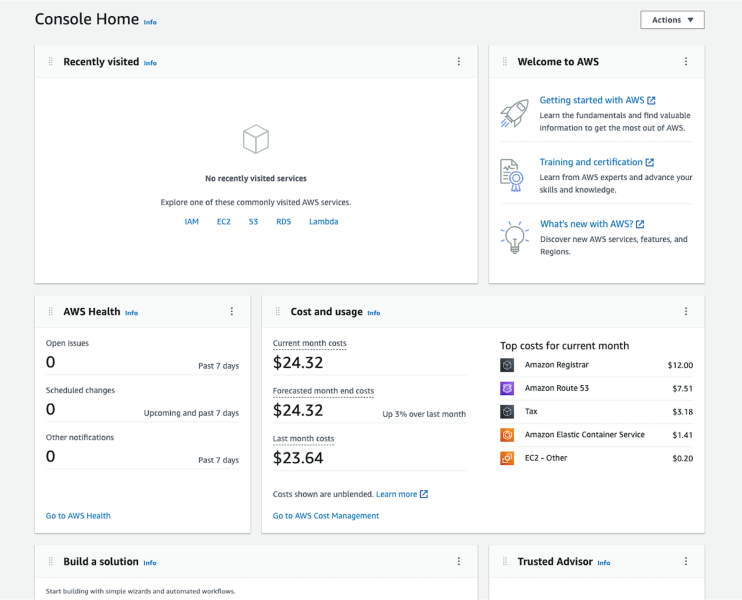Click external link icon beside Getting started with AWS
The height and width of the screenshot is (600, 742).
[651, 100]
